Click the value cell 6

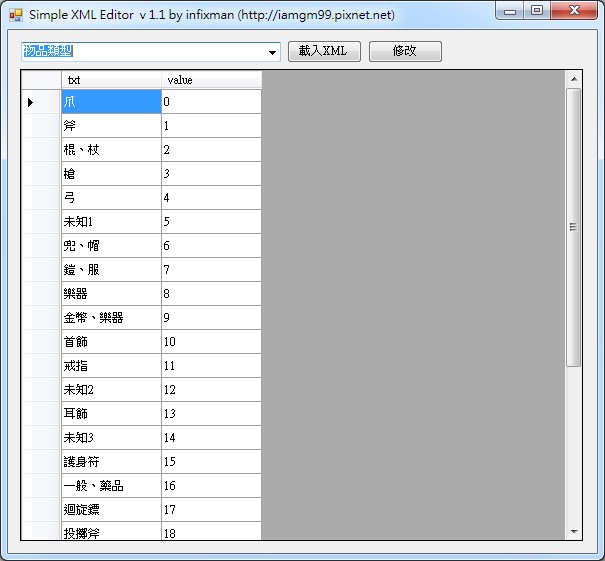point(211,245)
